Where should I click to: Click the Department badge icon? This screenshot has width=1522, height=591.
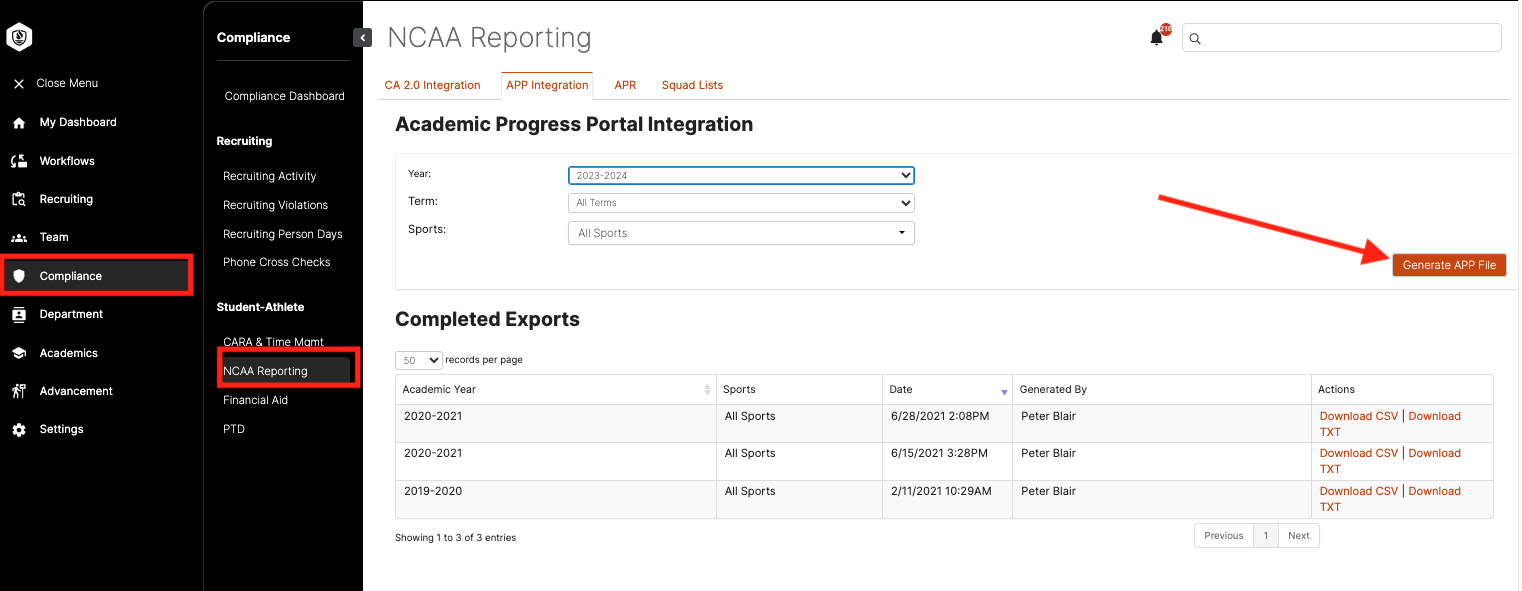coord(19,315)
